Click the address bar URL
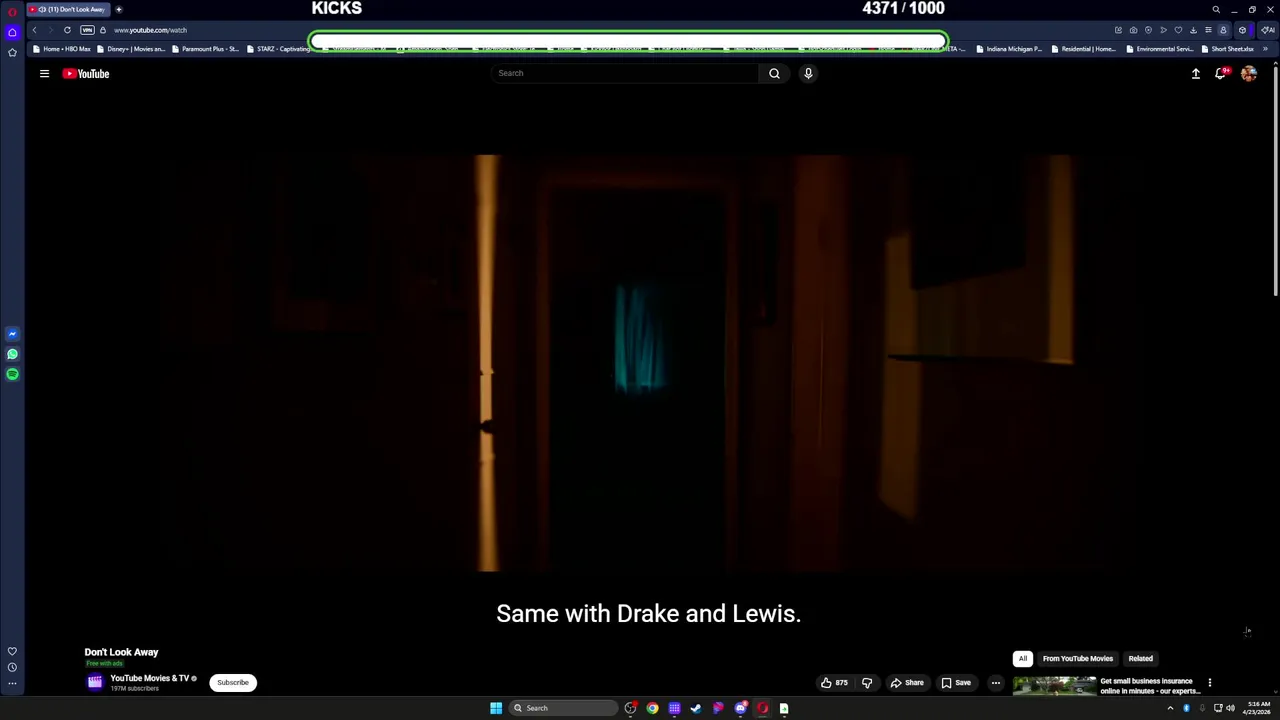1280x720 pixels. point(150,30)
